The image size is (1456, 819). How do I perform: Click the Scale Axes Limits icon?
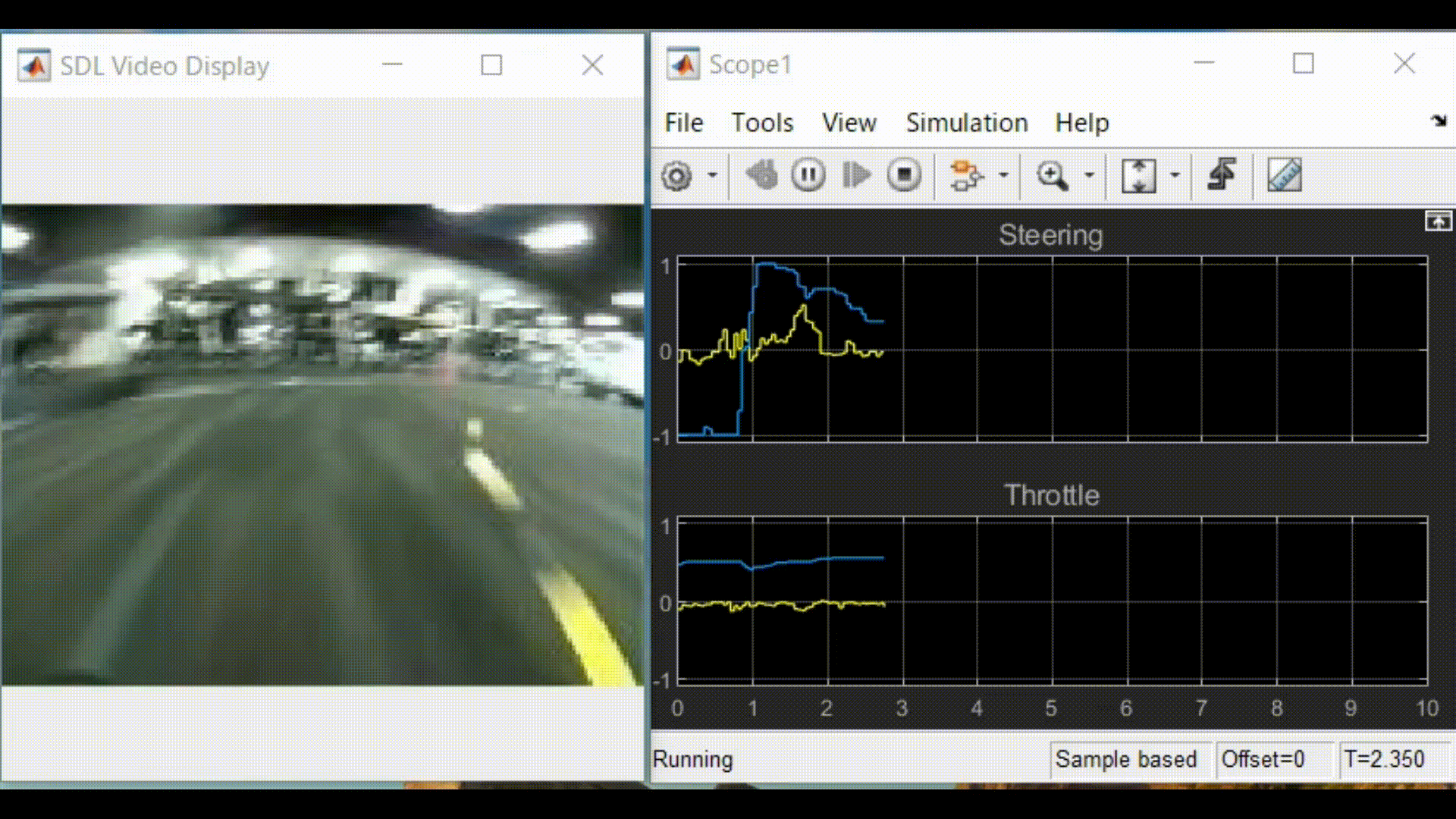click(1138, 176)
